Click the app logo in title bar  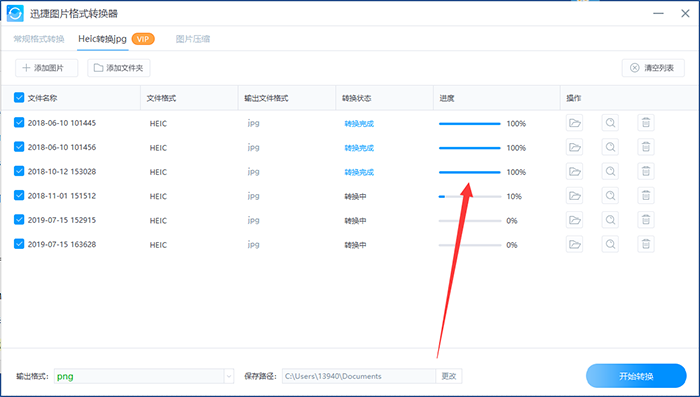coord(15,13)
